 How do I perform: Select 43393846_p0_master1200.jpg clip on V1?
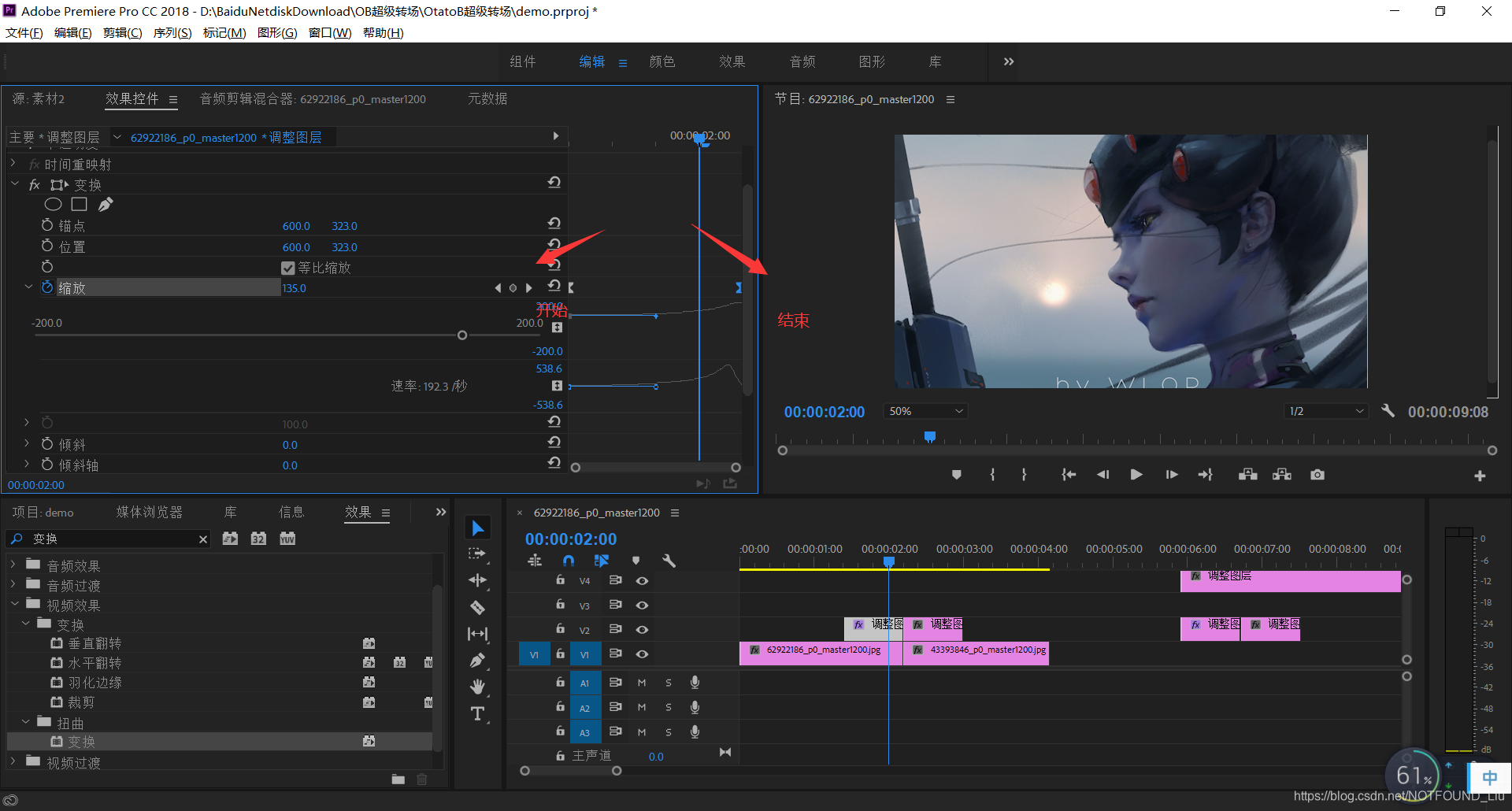tap(976, 654)
